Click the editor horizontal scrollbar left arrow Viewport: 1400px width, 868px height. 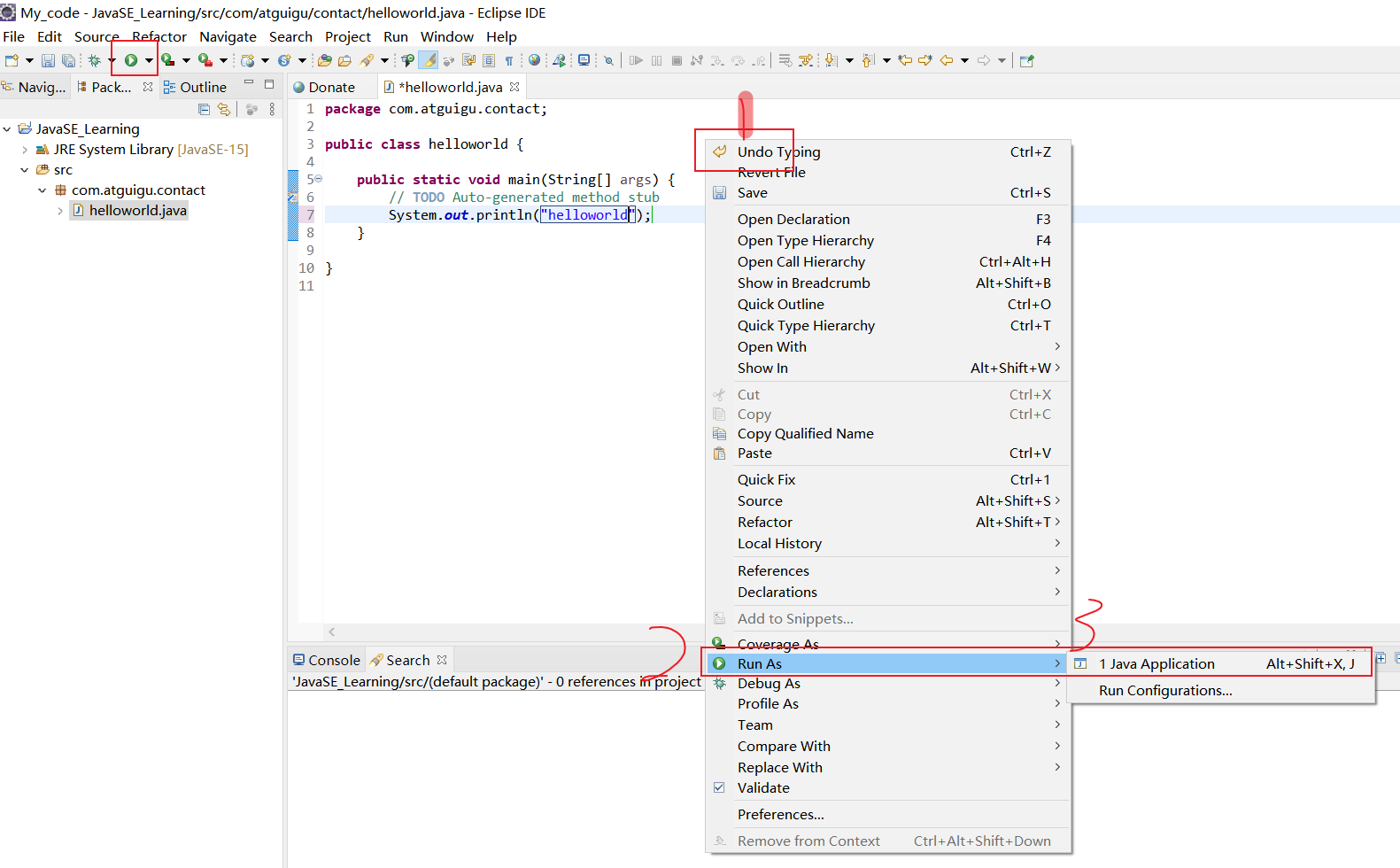coord(332,632)
